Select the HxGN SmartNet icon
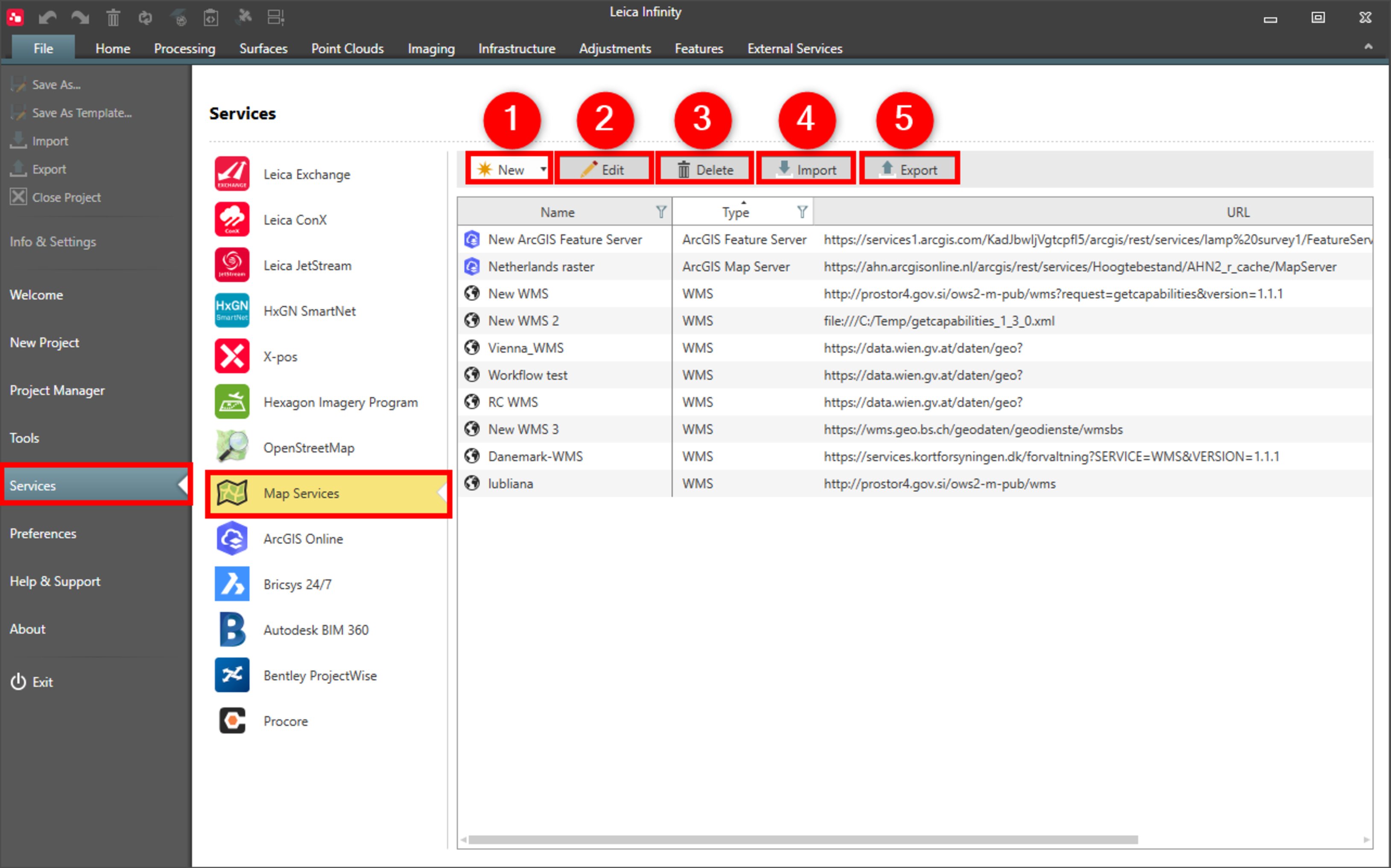Image resolution: width=1391 pixels, height=868 pixels. click(232, 310)
